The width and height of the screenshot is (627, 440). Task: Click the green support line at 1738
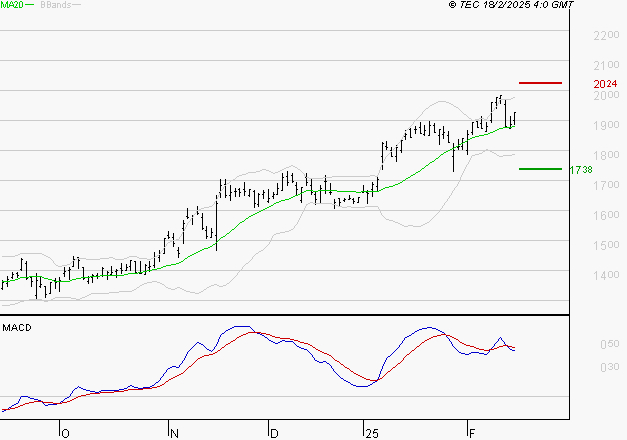pos(540,169)
